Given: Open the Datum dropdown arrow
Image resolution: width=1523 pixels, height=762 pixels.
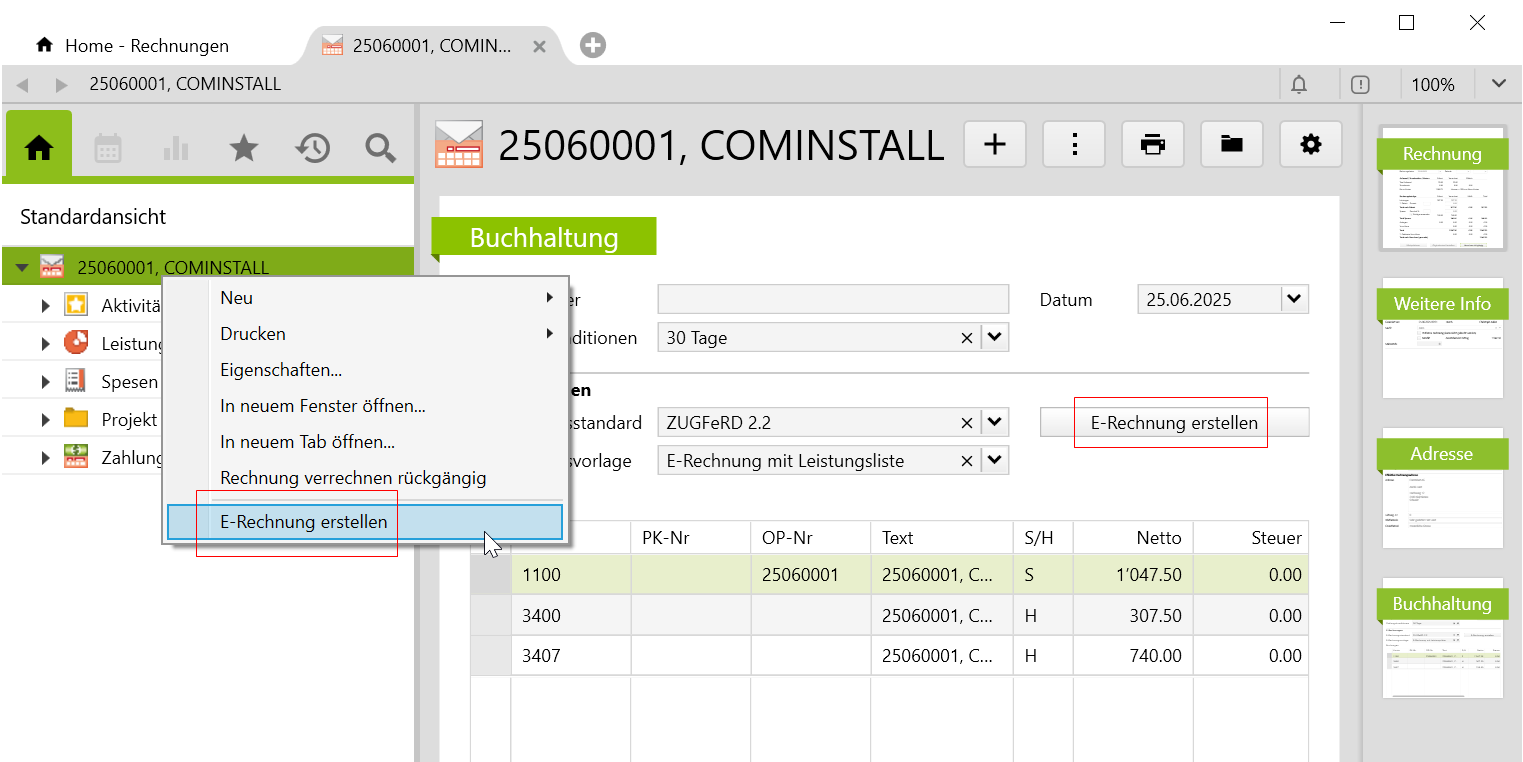Looking at the screenshot, I should [1294, 299].
